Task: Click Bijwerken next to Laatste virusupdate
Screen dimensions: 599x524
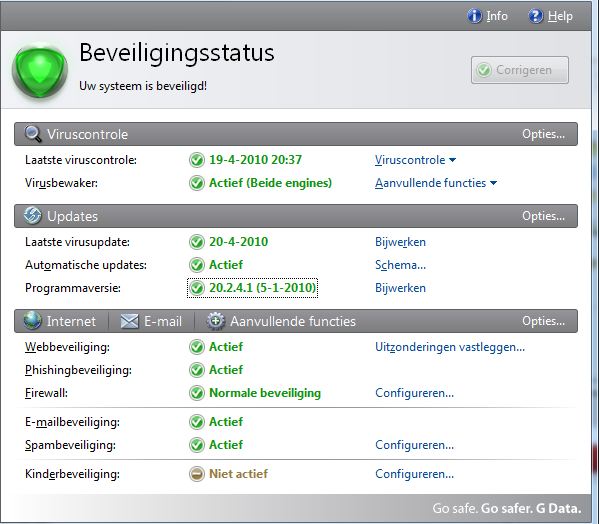Action: click(400, 242)
